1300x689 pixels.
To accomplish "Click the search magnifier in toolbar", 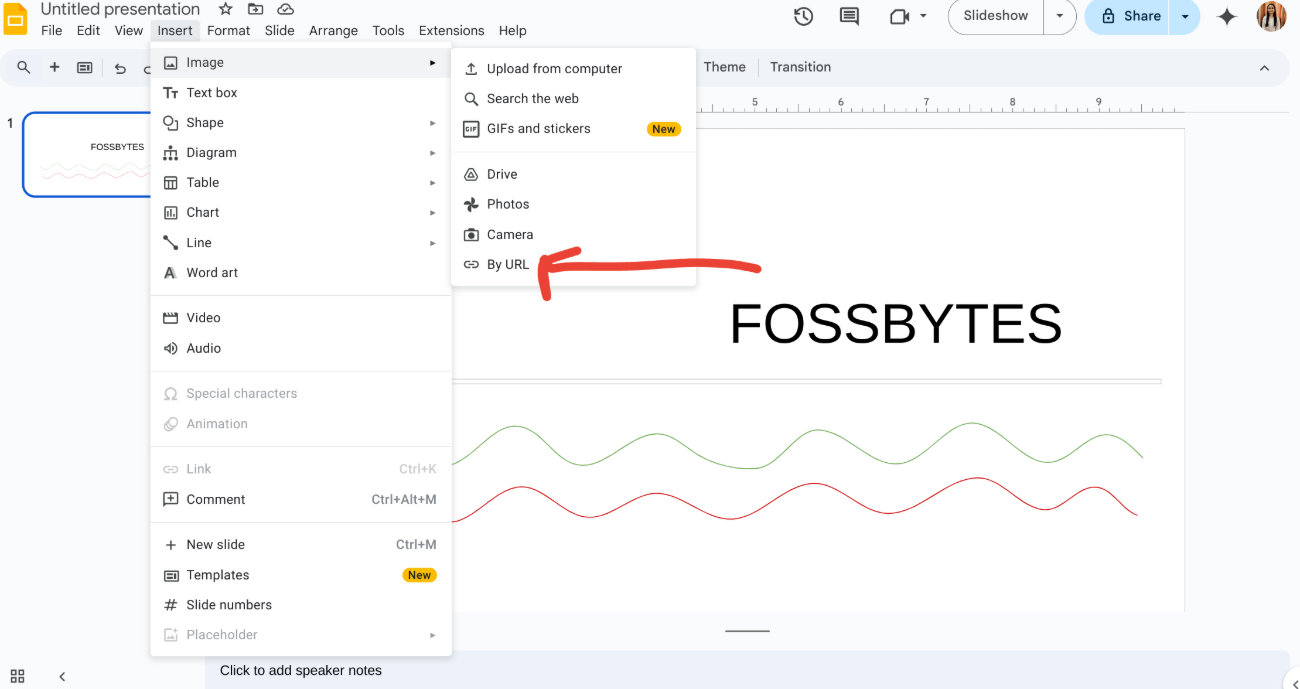I will (x=24, y=67).
